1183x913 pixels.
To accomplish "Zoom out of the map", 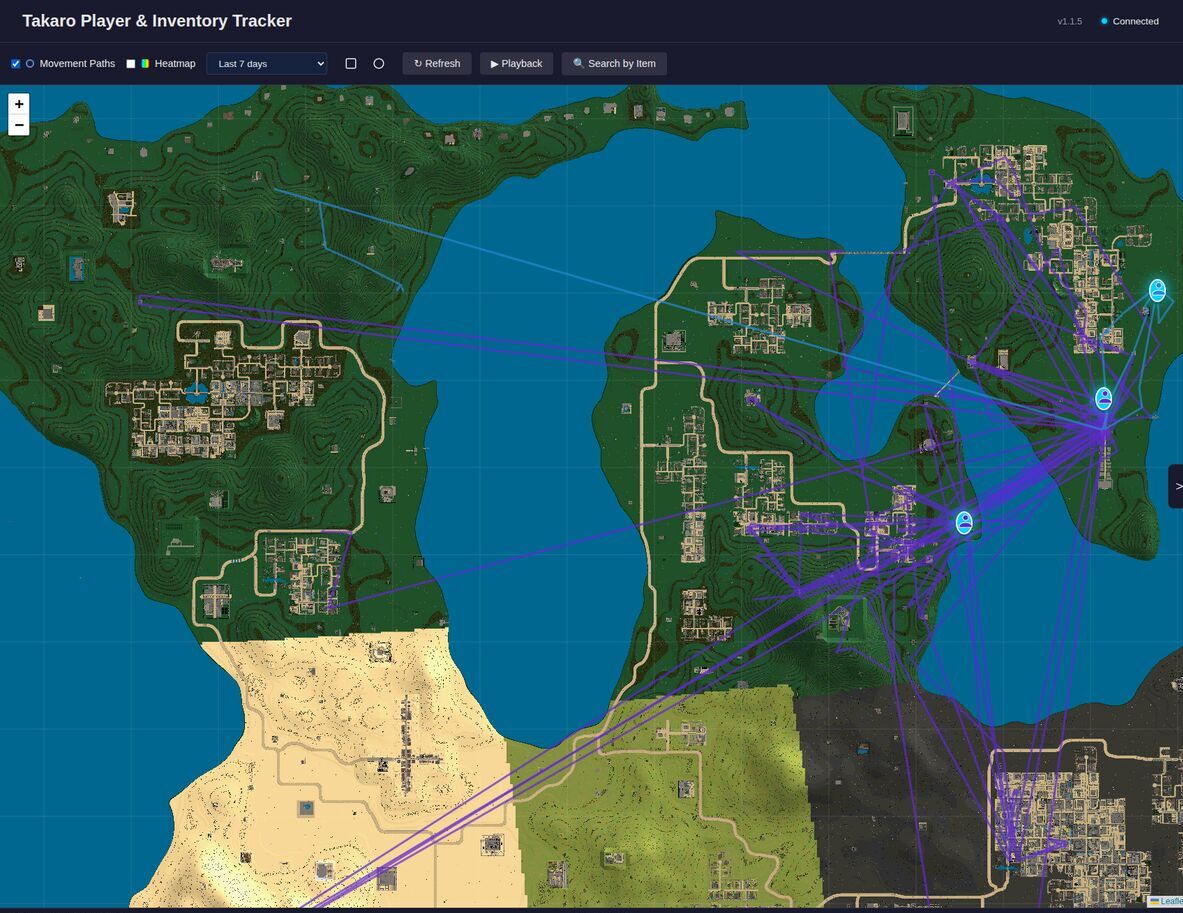I will [x=19, y=125].
